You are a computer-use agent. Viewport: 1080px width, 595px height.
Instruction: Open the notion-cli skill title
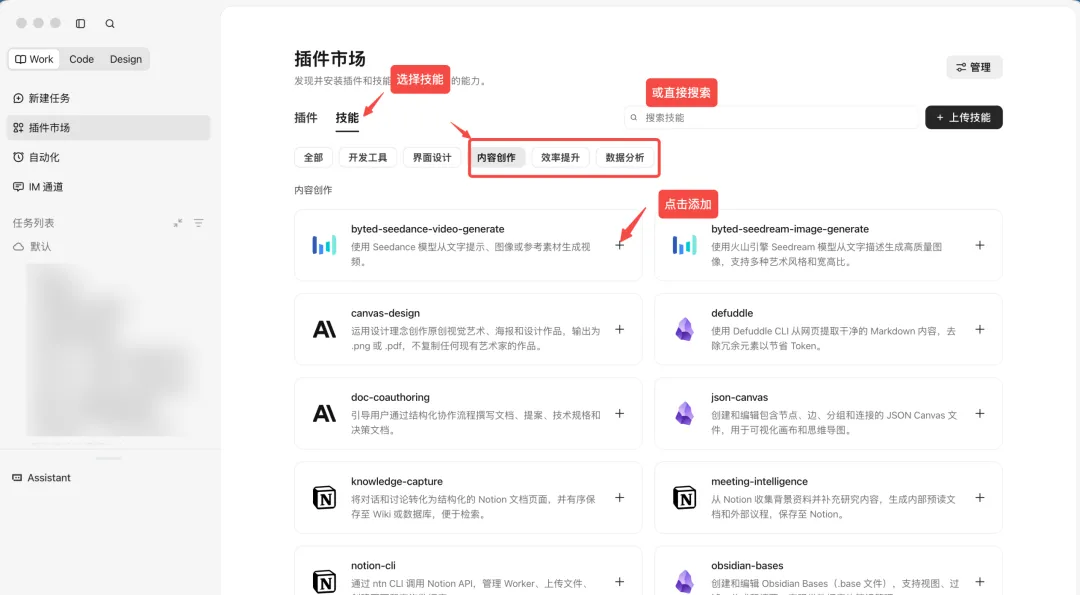click(x=373, y=565)
